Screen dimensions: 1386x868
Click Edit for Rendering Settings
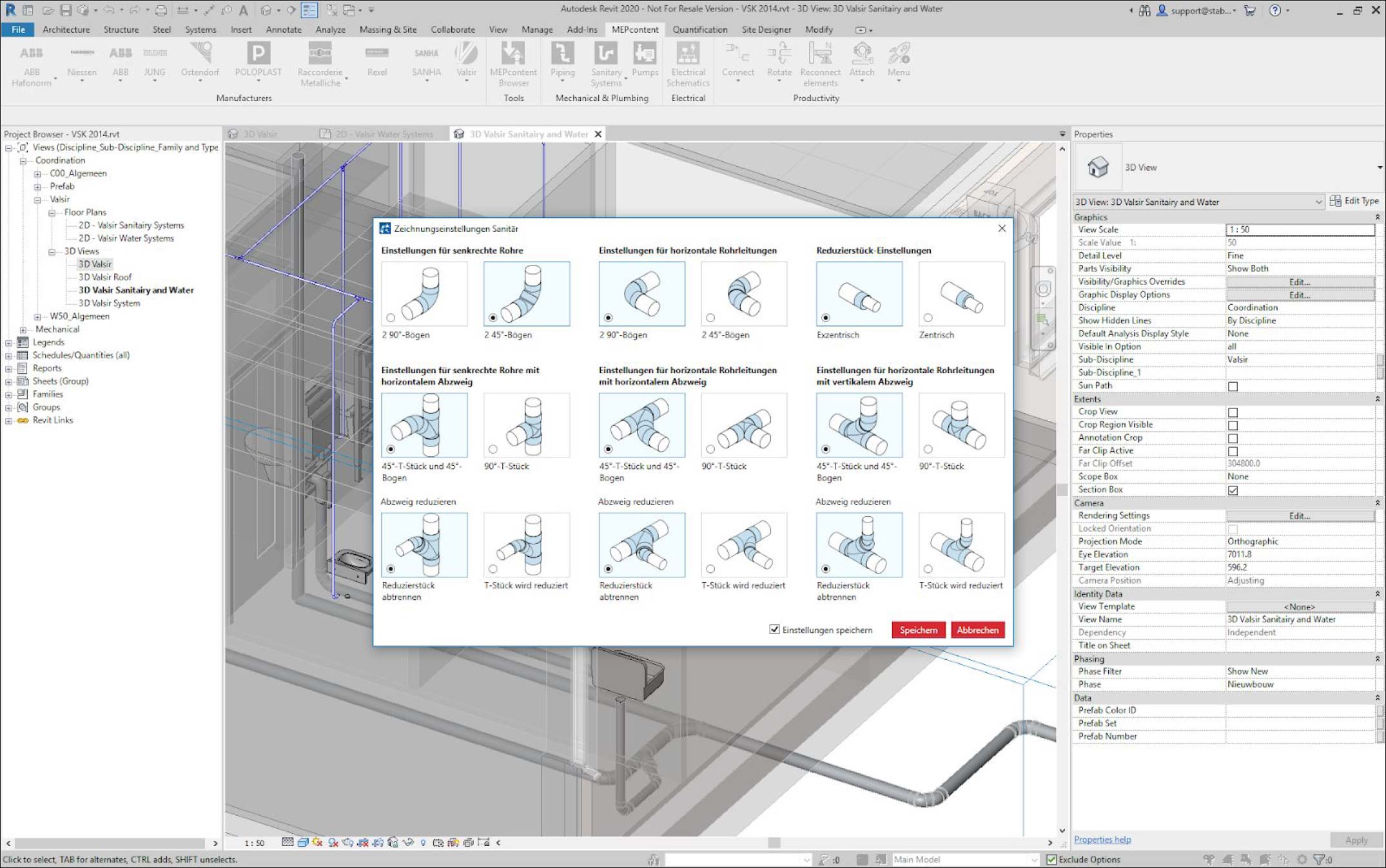click(1300, 516)
